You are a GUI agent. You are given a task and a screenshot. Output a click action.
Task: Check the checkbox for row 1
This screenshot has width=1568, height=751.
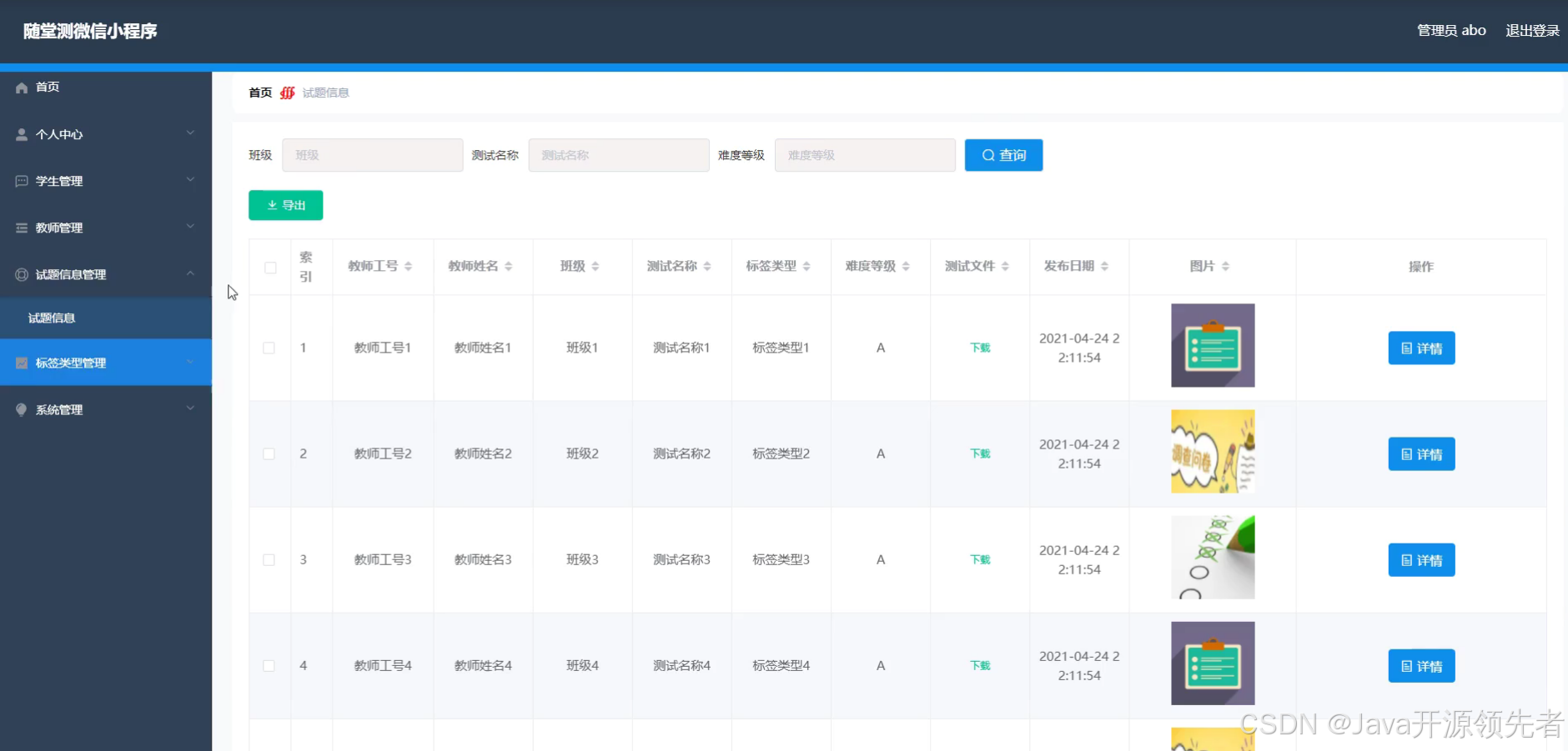point(269,348)
